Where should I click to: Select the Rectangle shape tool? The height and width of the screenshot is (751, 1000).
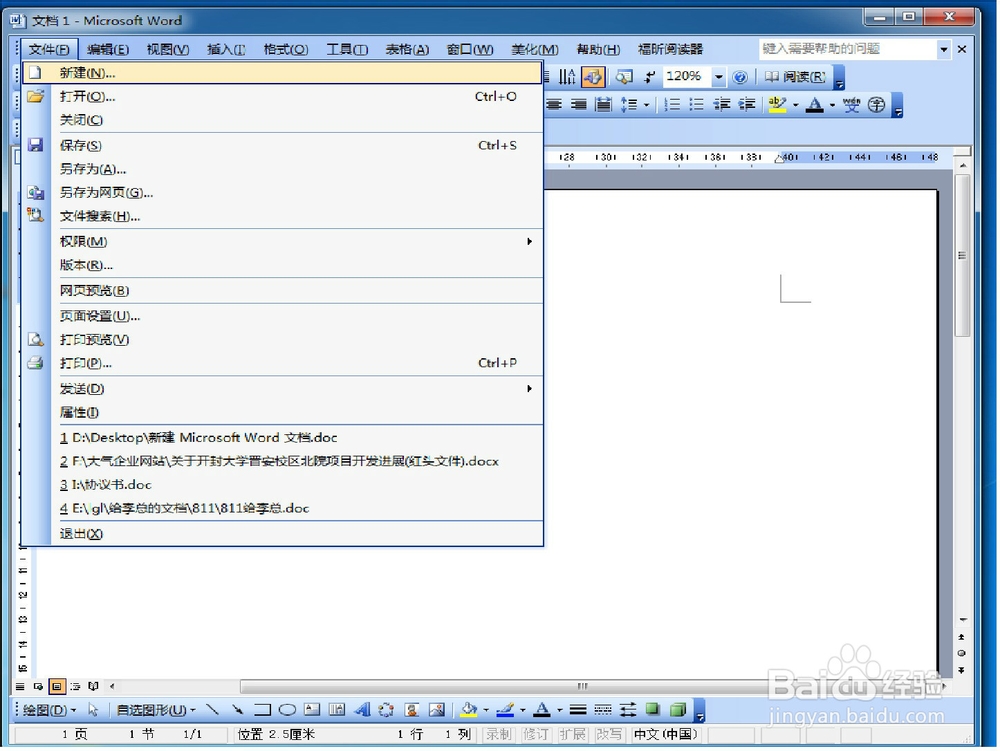click(262, 710)
